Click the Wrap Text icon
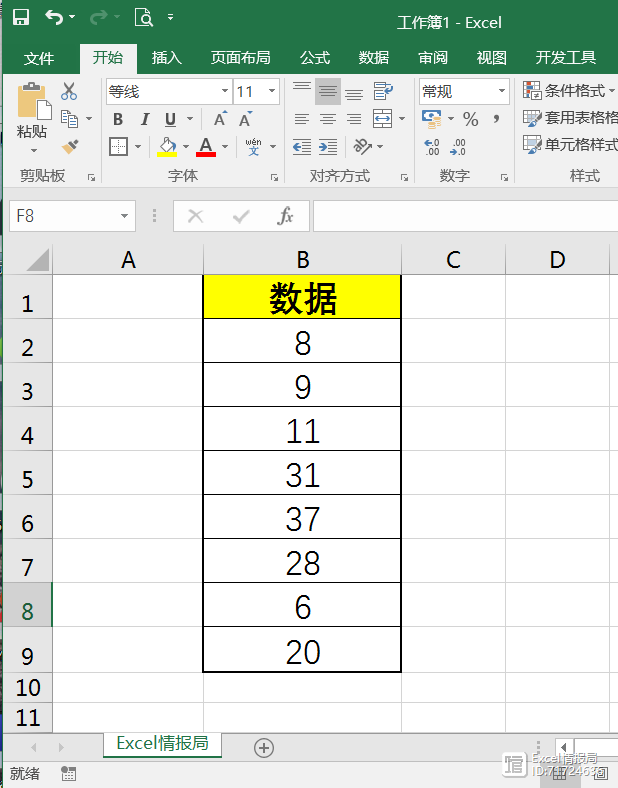618x788 pixels. 383,91
